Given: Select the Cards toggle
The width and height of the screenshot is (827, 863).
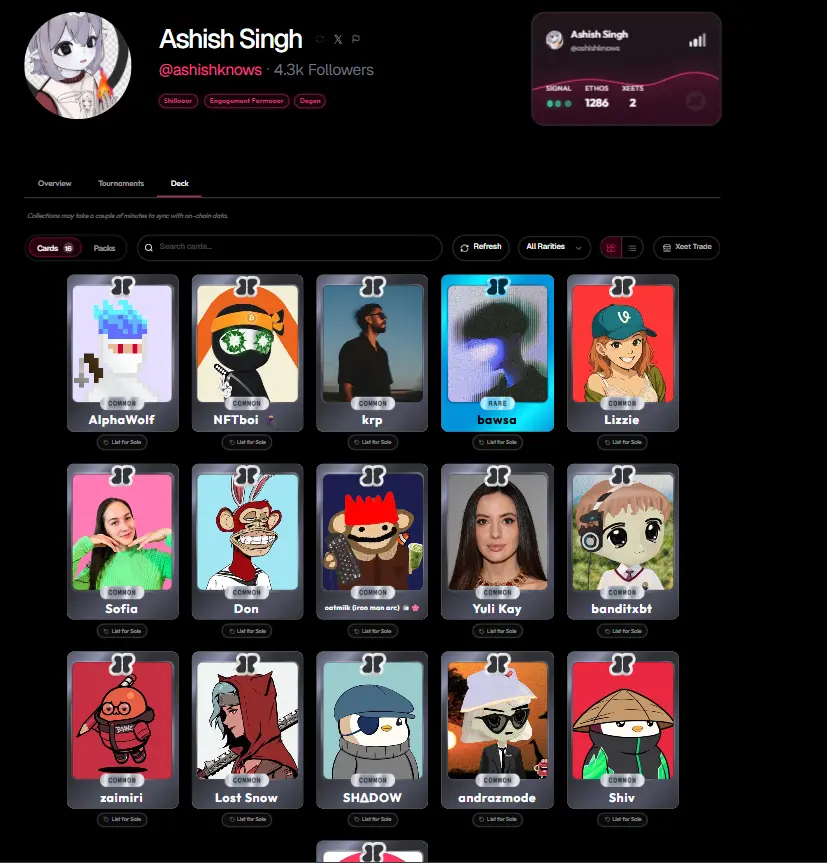Looking at the screenshot, I should coord(54,248).
